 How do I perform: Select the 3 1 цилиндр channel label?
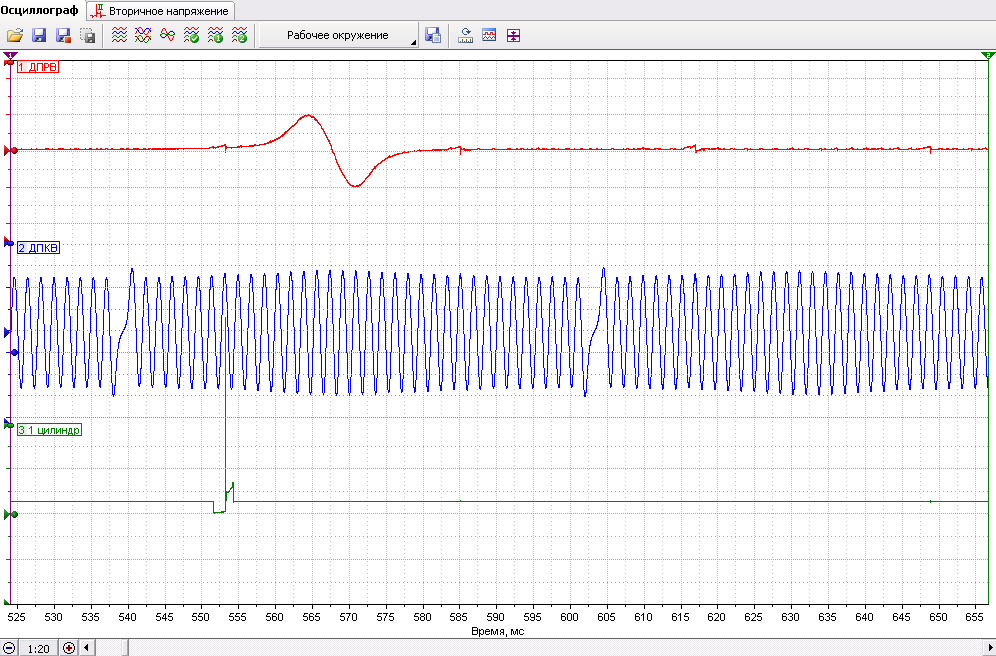[49, 430]
